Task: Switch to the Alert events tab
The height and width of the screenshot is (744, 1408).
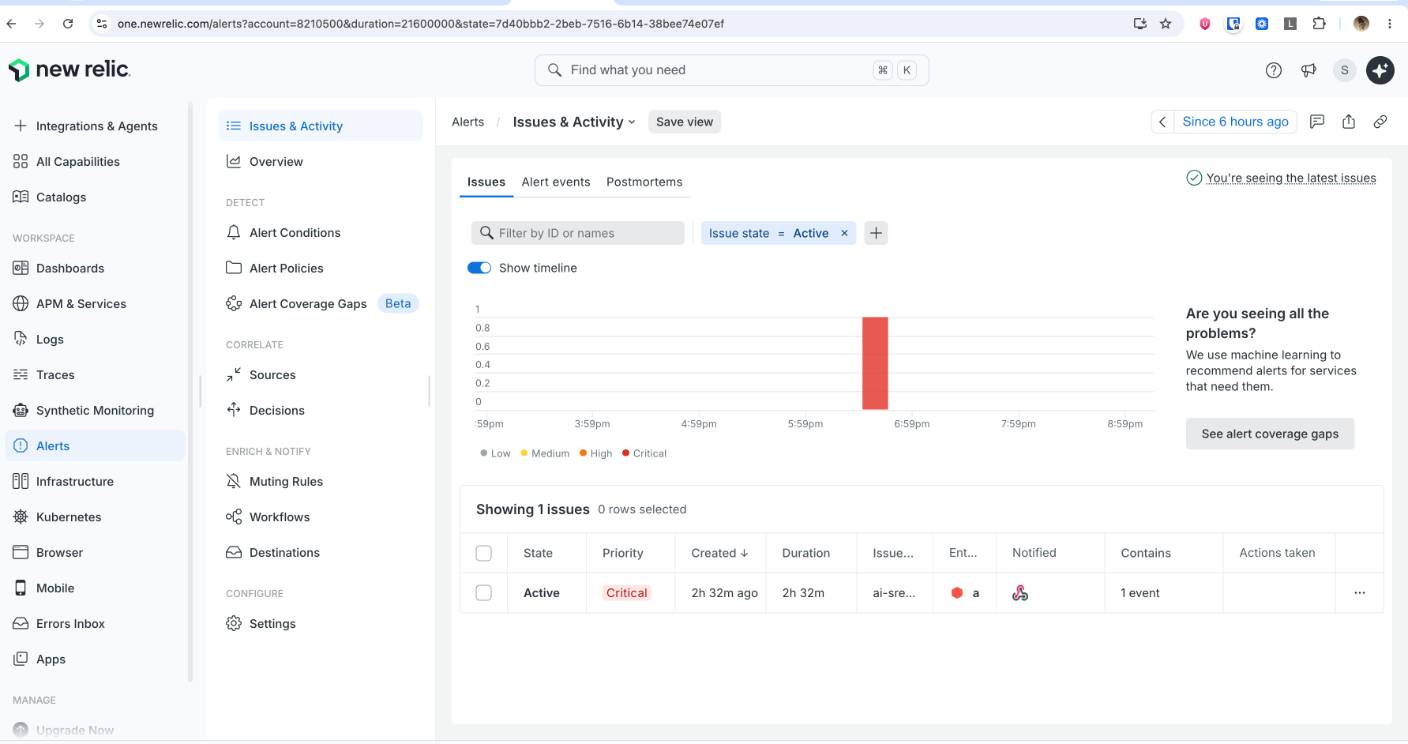Action: click(x=556, y=182)
